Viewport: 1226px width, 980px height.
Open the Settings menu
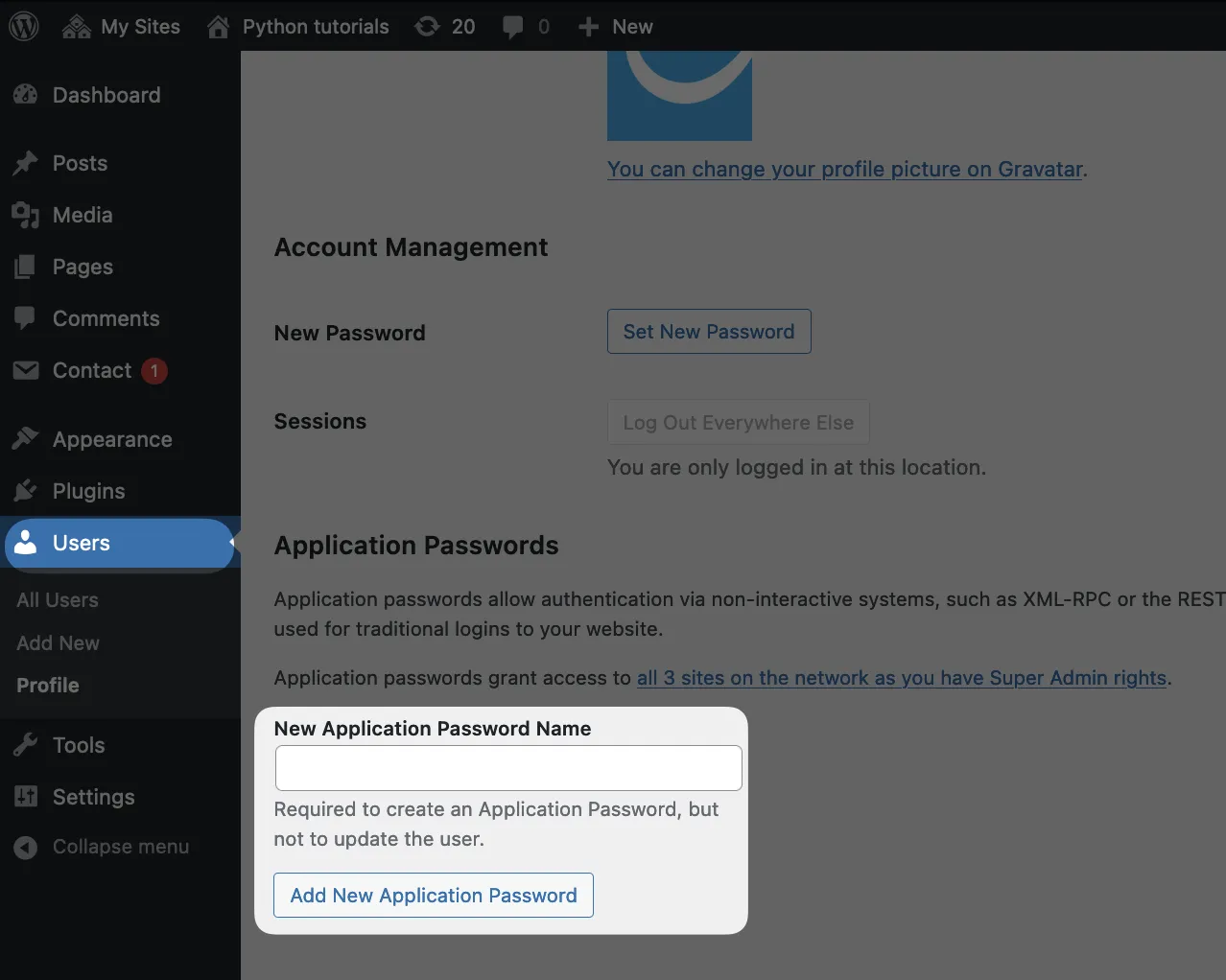(x=93, y=797)
